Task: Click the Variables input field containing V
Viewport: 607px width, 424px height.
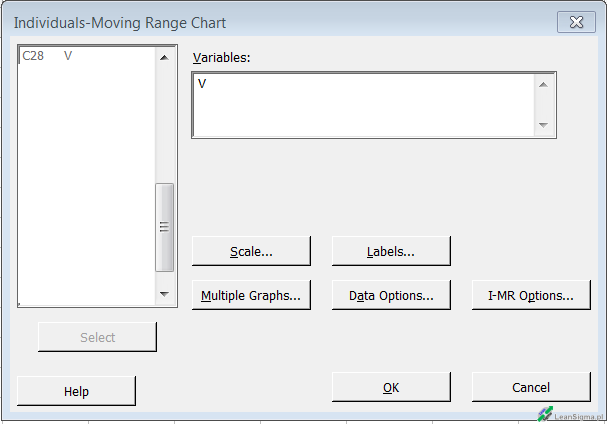Action: click(360, 104)
